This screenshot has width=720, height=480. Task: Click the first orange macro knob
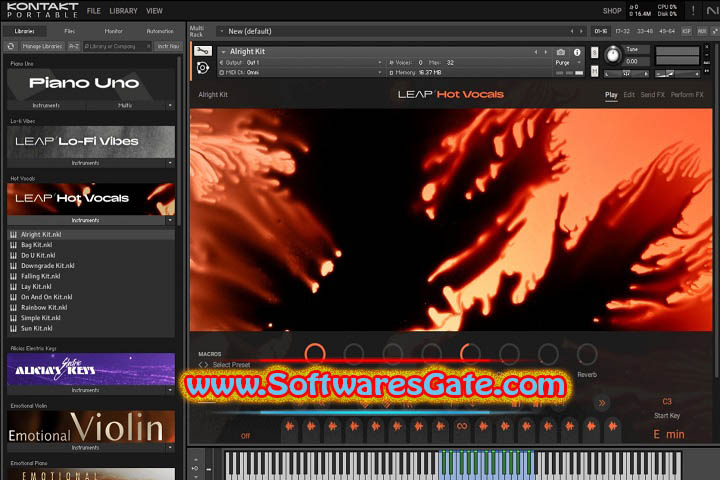[x=315, y=354]
